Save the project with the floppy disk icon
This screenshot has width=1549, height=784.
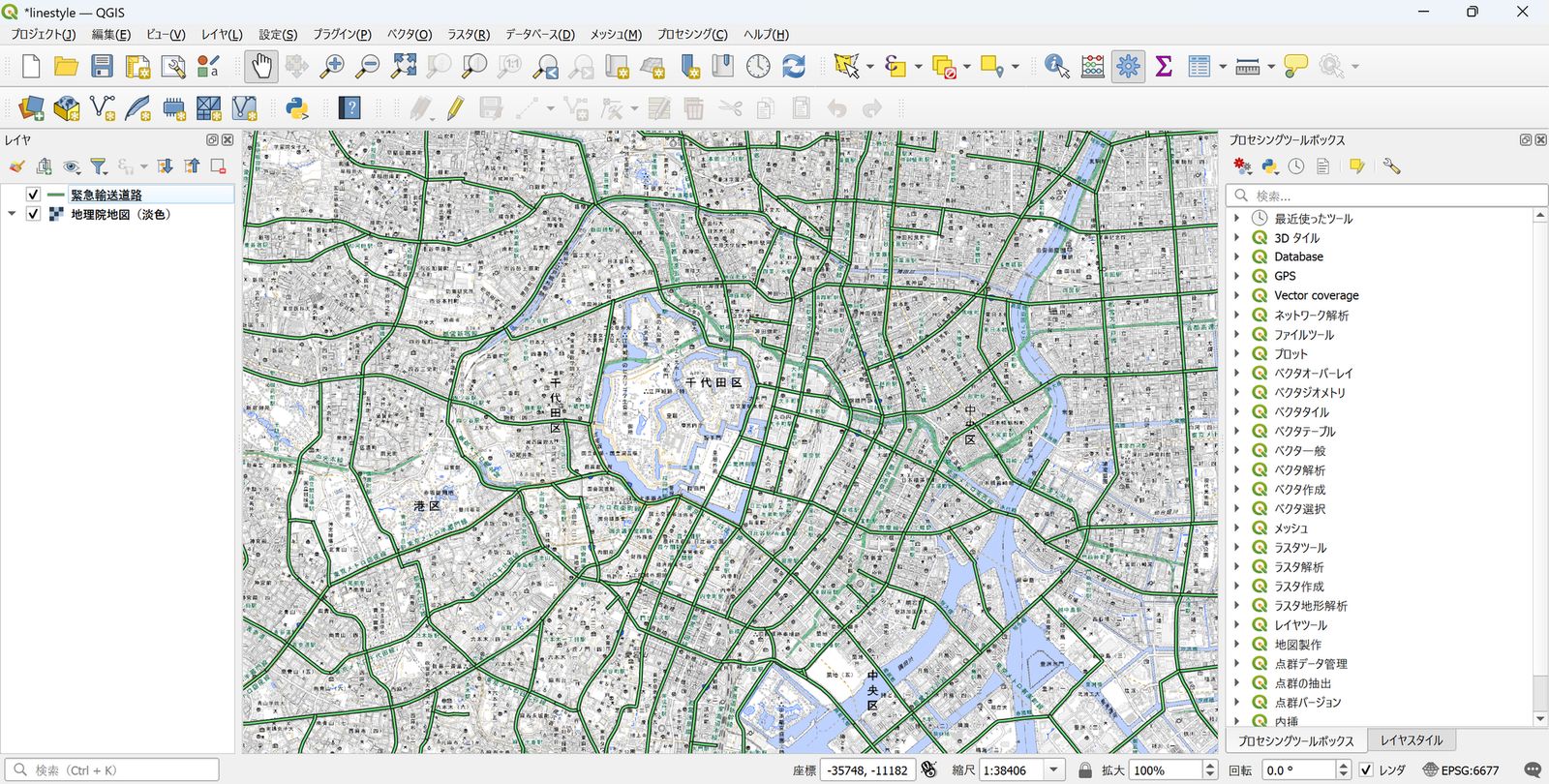[x=102, y=66]
